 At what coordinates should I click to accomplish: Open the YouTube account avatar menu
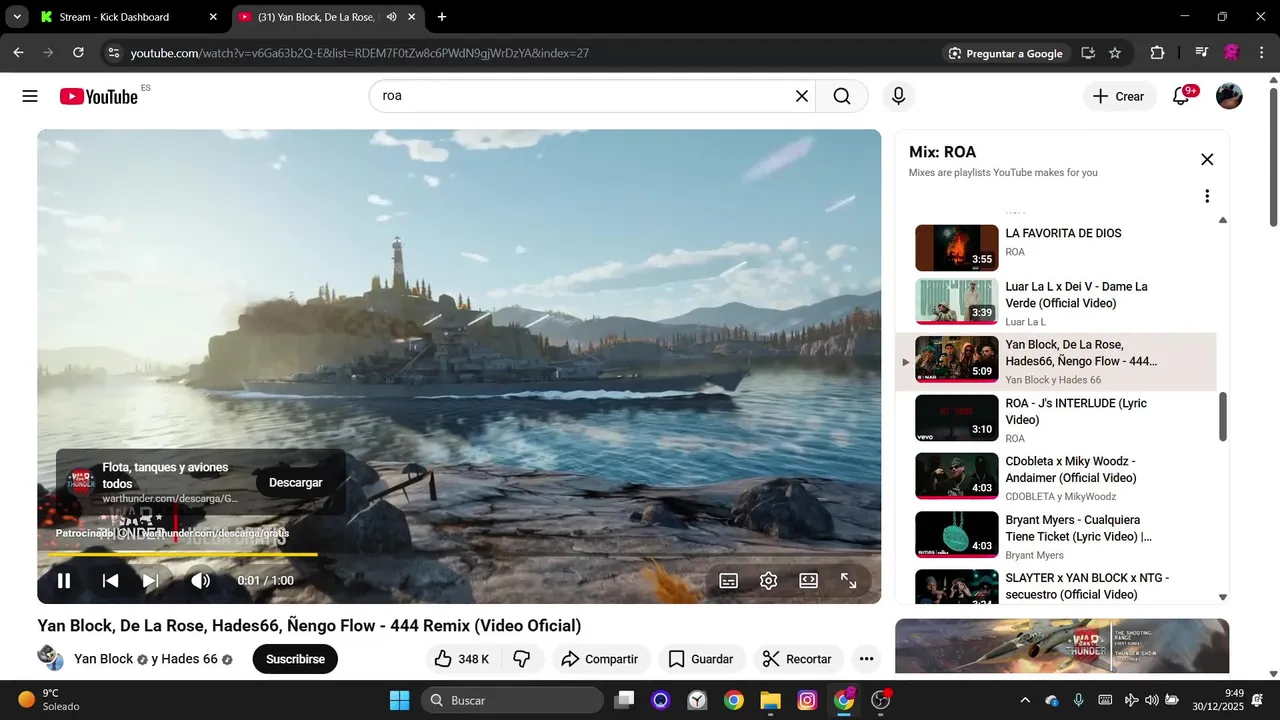pyautogui.click(x=1229, y=96)
